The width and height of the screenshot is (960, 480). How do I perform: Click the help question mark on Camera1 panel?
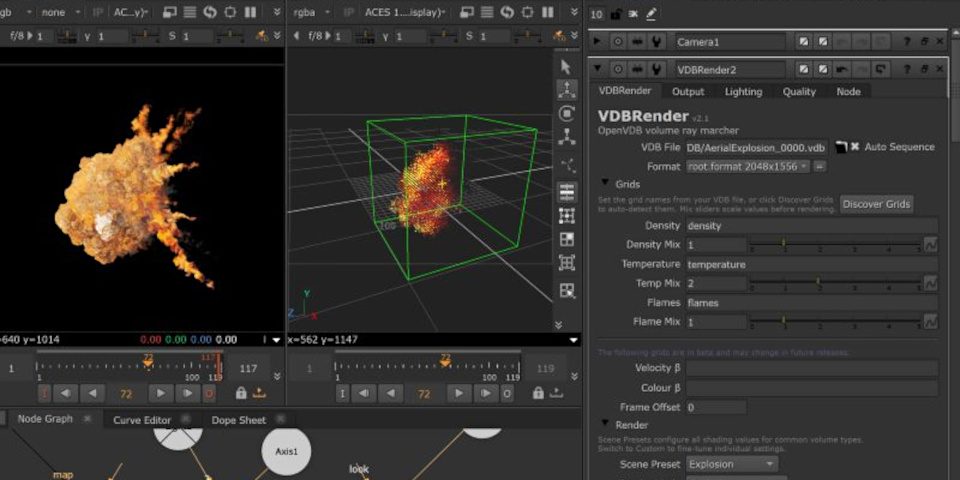[x=906, y=42]
